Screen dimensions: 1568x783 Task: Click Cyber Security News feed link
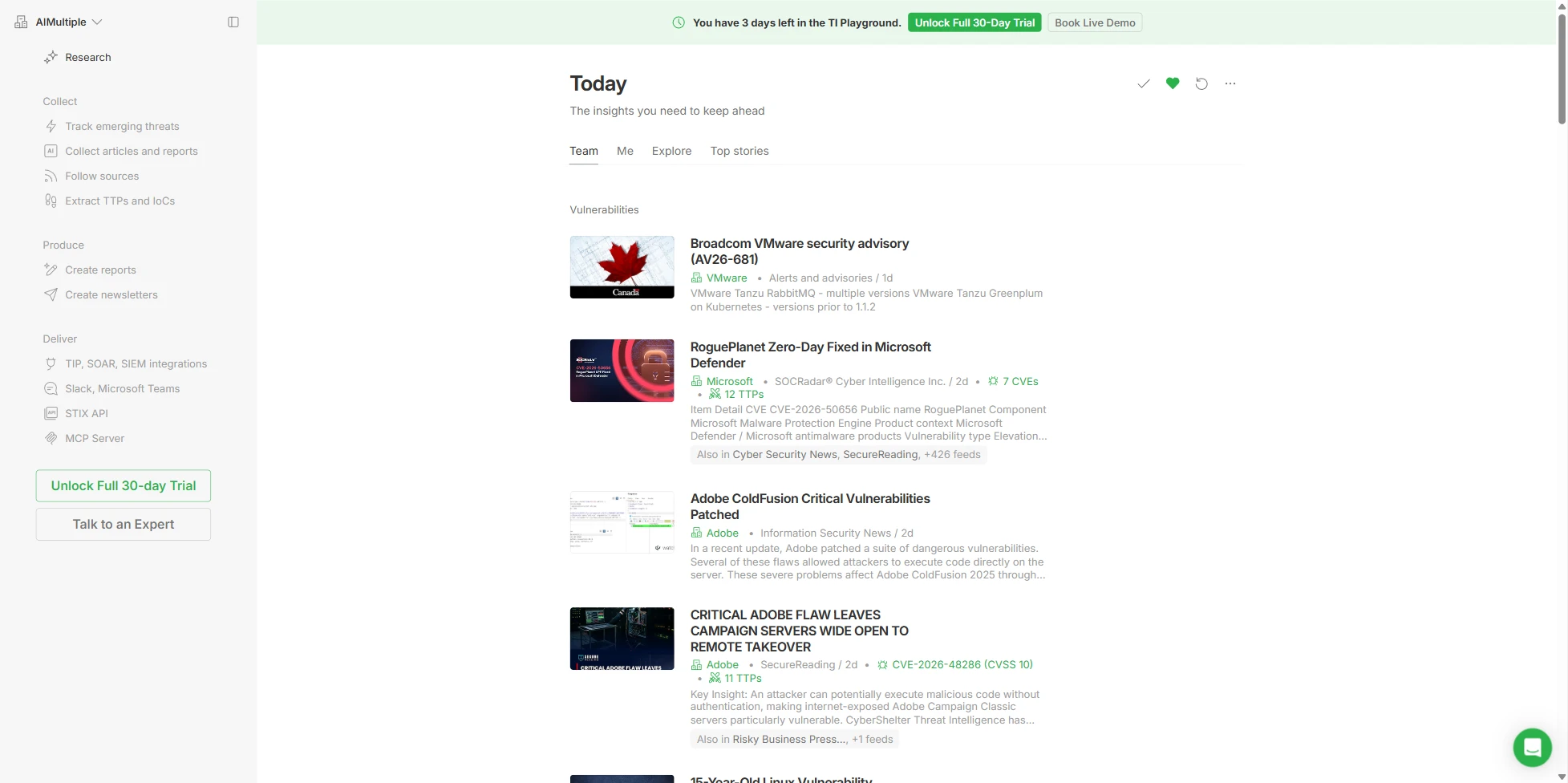(784, 454)
